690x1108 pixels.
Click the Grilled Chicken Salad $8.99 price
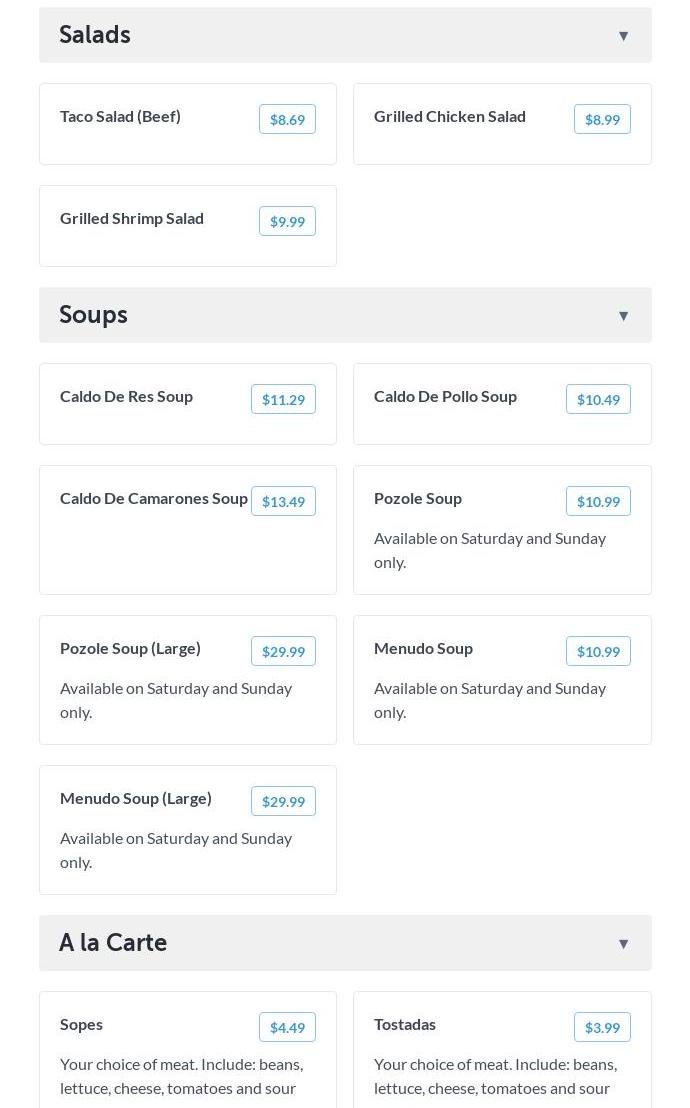click(x=602, y=120)
